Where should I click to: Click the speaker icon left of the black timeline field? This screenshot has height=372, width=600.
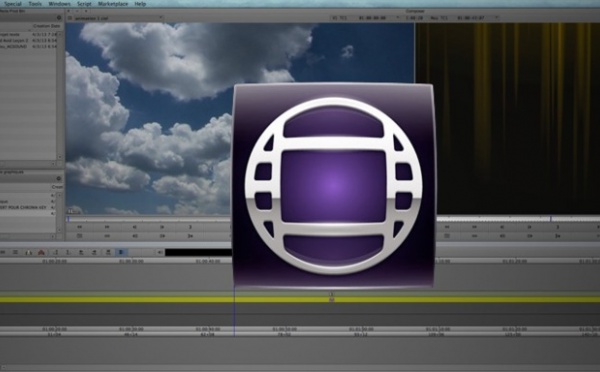click(x=160, y=252)
